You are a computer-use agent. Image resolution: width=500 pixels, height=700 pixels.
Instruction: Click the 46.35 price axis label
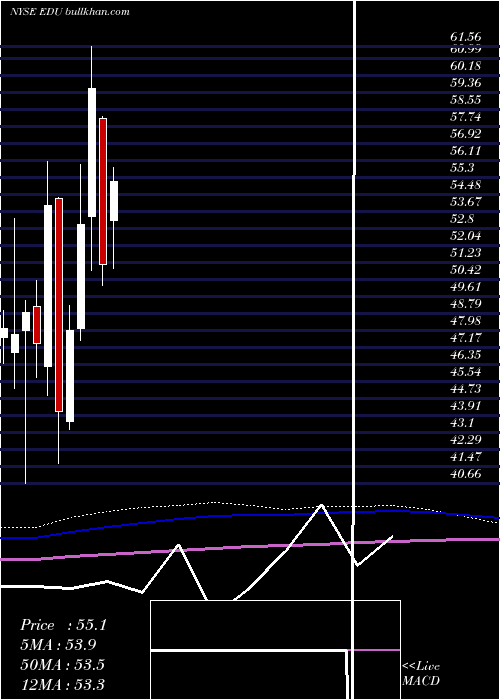point(465,354)
